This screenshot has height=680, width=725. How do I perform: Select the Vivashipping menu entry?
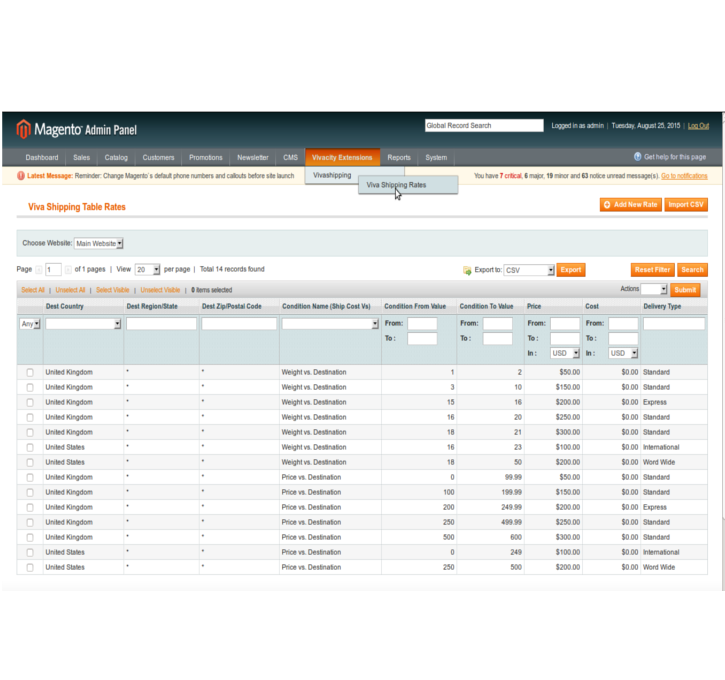click(332, 175)
